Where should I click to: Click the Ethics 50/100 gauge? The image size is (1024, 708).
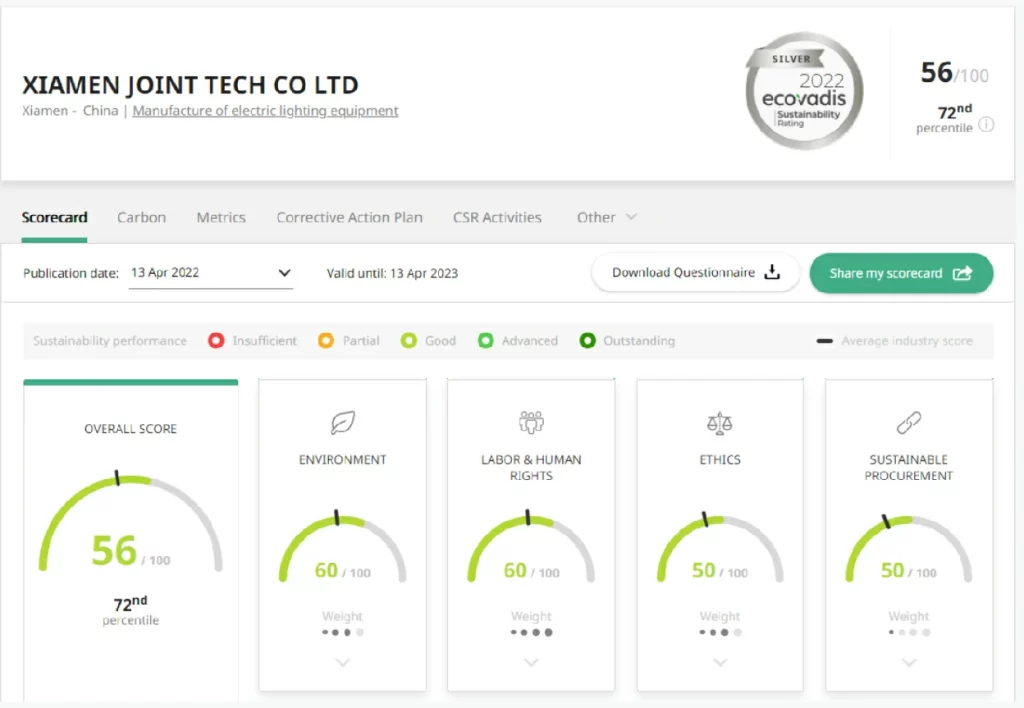(720, 547)
